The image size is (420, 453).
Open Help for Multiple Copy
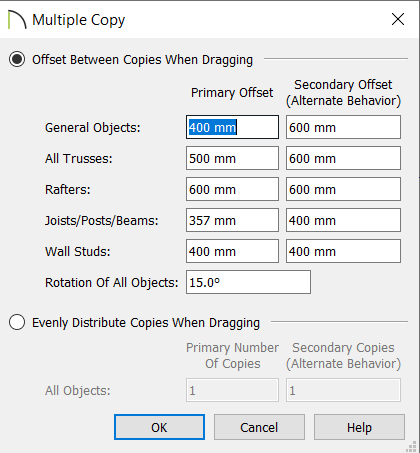point(359,427)
